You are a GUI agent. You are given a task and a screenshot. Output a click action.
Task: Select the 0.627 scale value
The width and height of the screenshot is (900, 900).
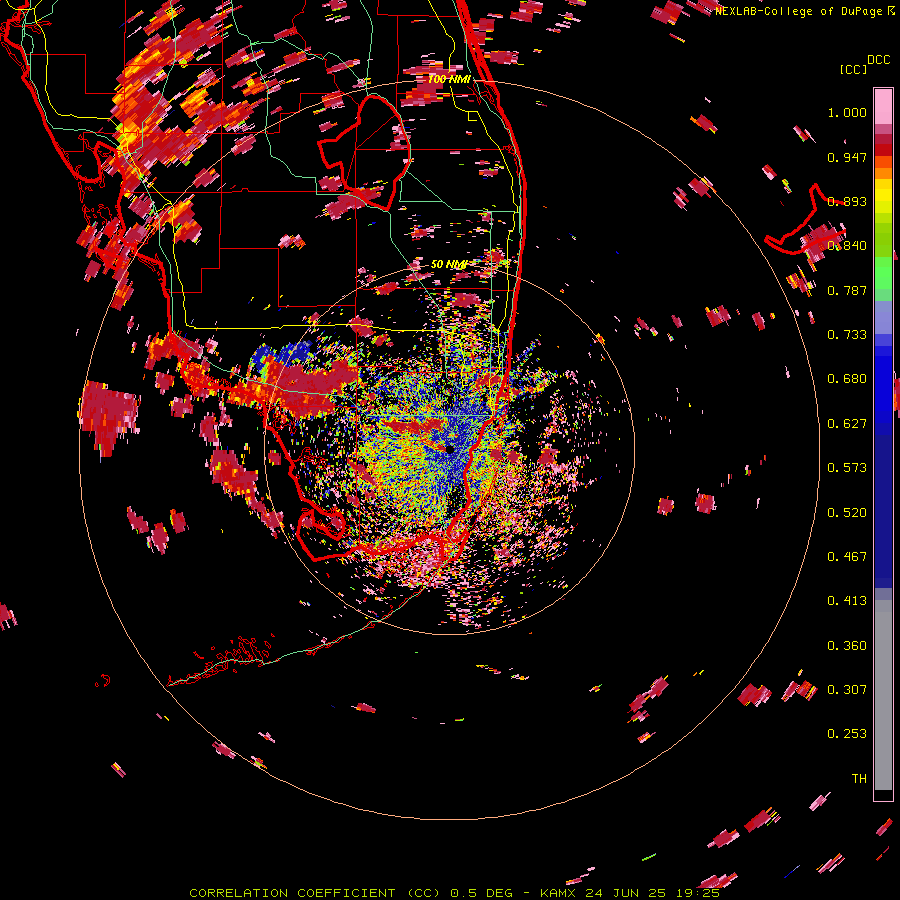(847, 424)
